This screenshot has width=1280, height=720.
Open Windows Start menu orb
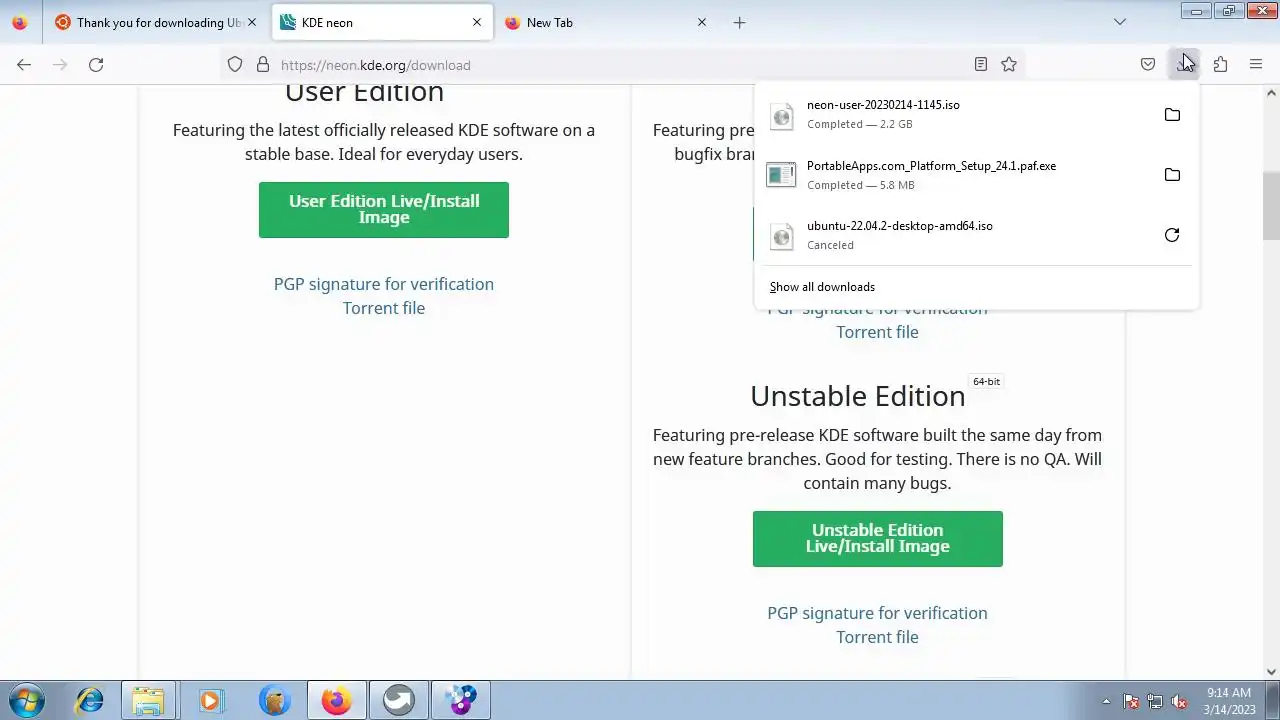coord(26,700)
